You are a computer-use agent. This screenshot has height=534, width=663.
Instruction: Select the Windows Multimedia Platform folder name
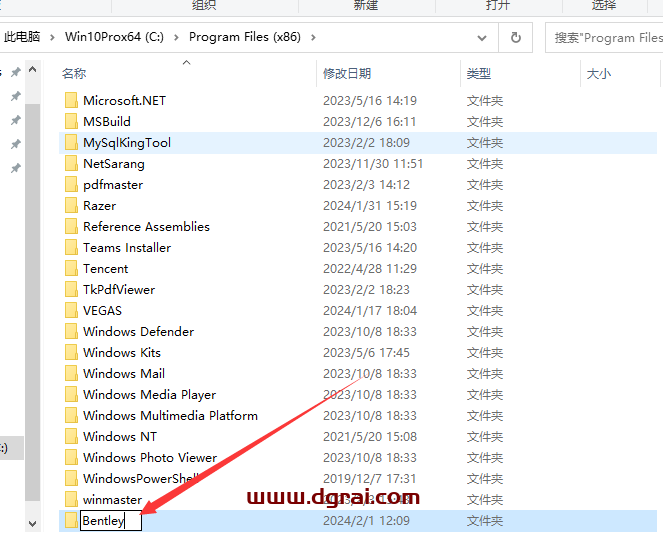(x=170, y=415)
